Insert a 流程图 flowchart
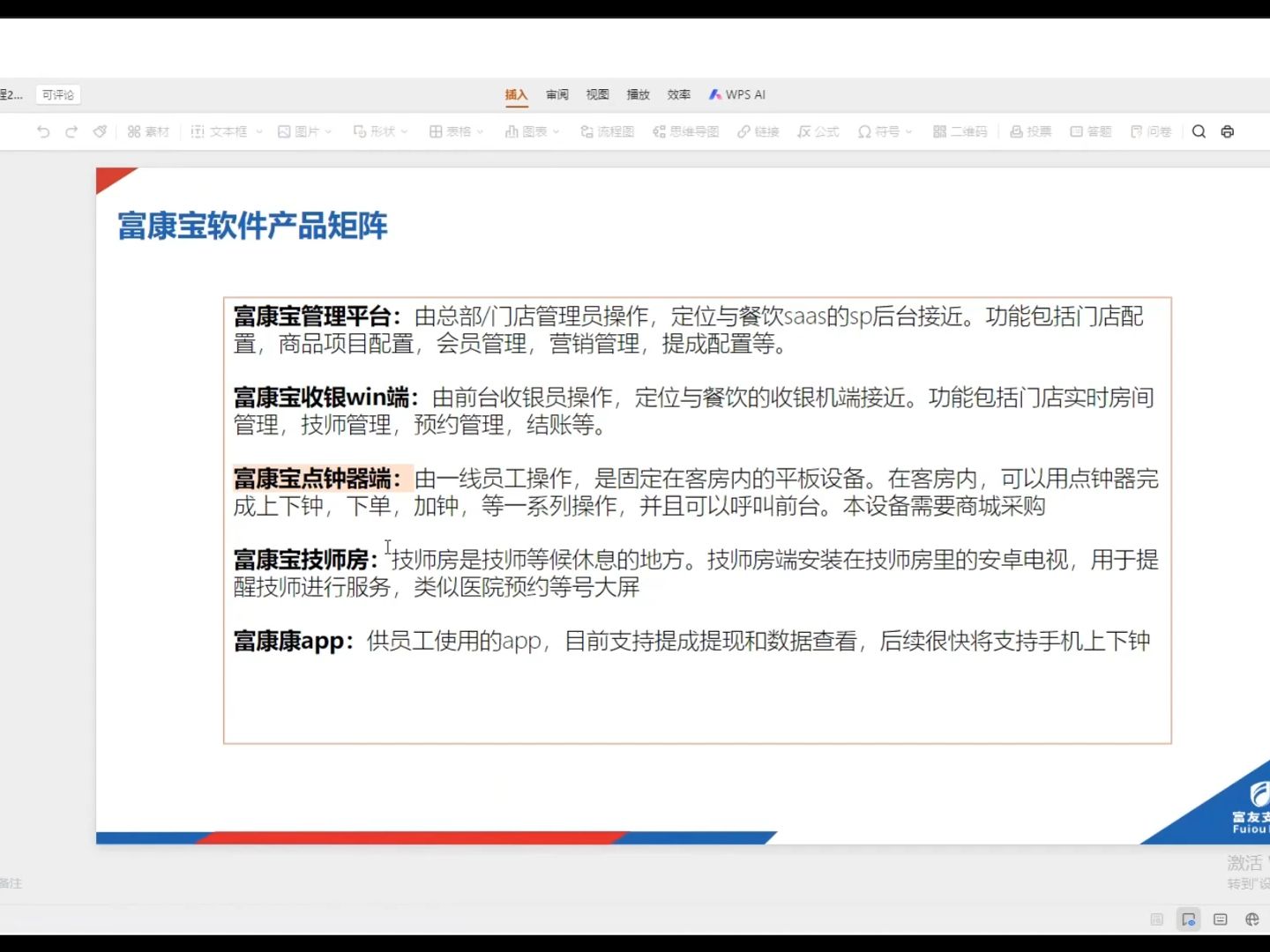This screenshot has height=952, width=1270. click(607, 131)
